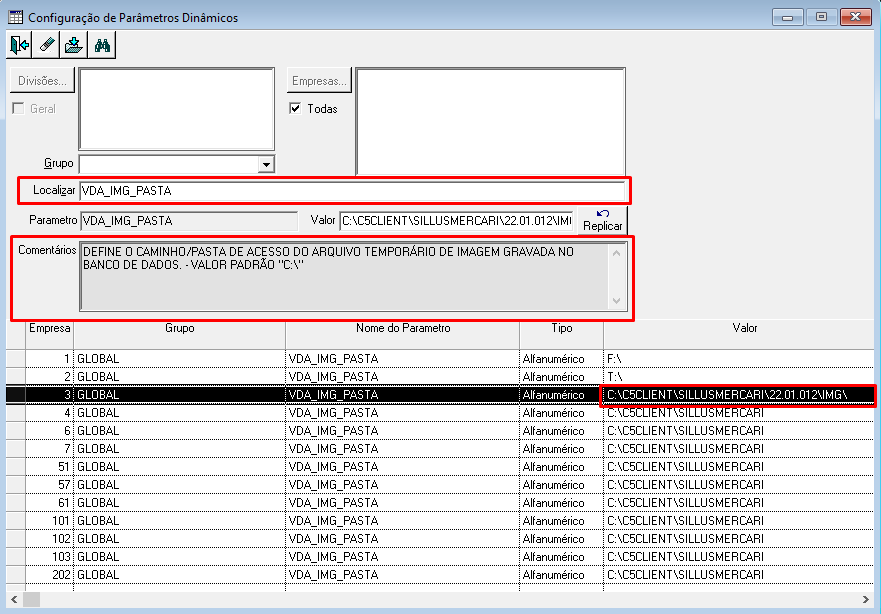Click the Comentários scroll down arrow
The image size is (881, 614).
pos(616,301)
